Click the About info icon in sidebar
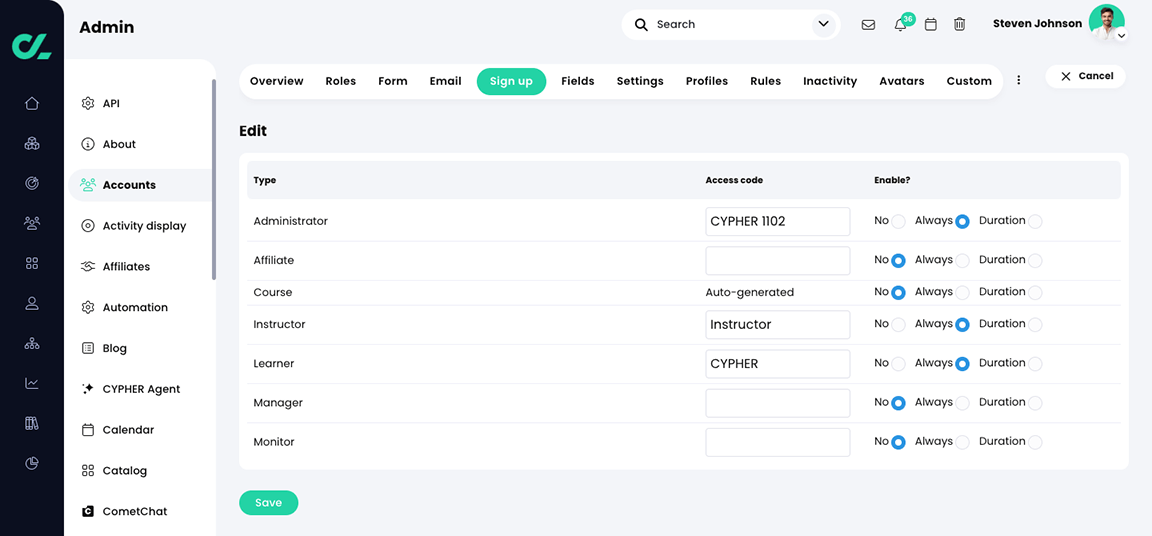Screen dimensions: 1152x536 click(88, 144)
